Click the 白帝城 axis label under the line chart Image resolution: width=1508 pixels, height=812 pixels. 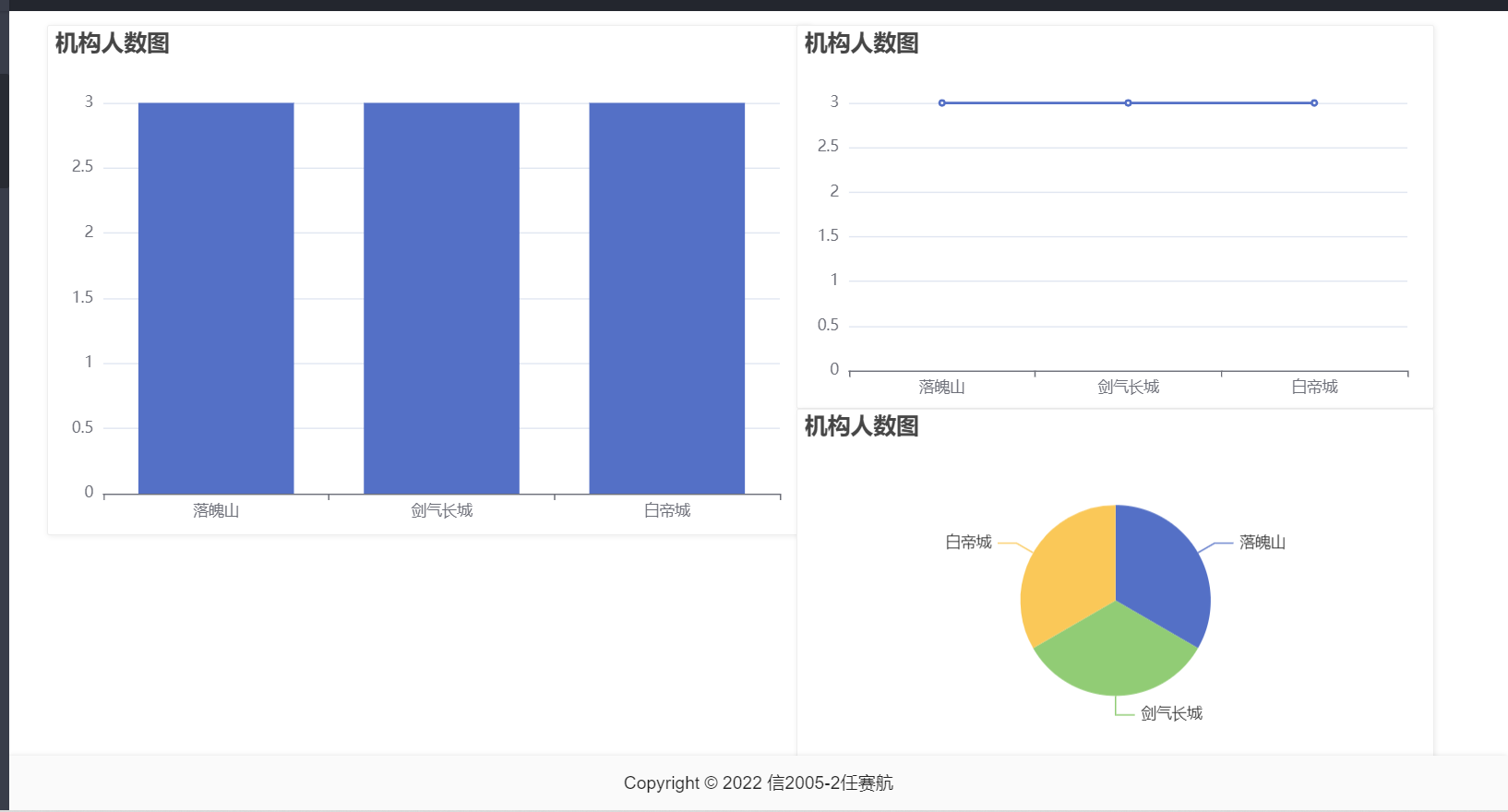(1314, 387)
